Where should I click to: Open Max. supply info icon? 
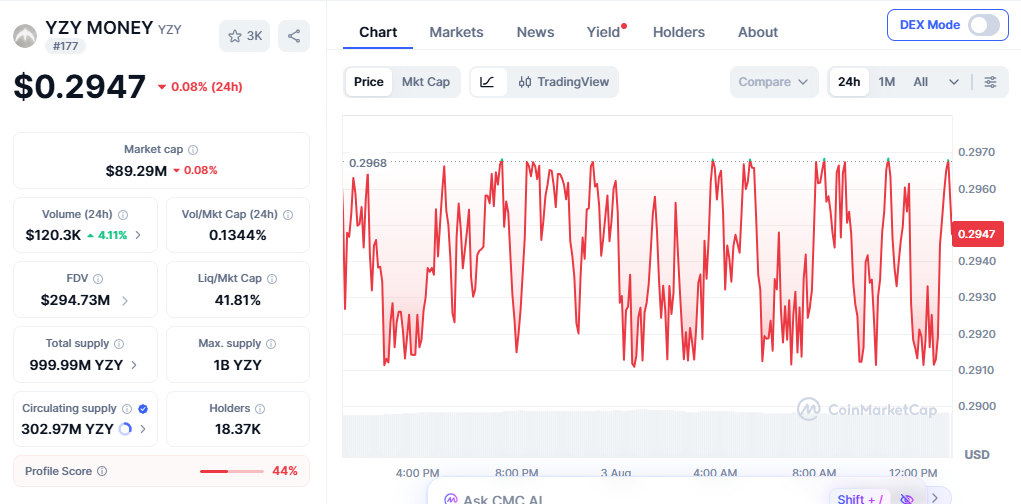pos(271,343)
